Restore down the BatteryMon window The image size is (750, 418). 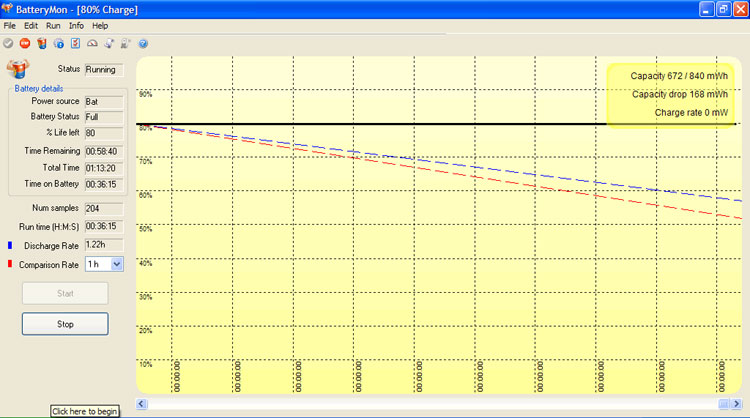click(x=723, y=9)
